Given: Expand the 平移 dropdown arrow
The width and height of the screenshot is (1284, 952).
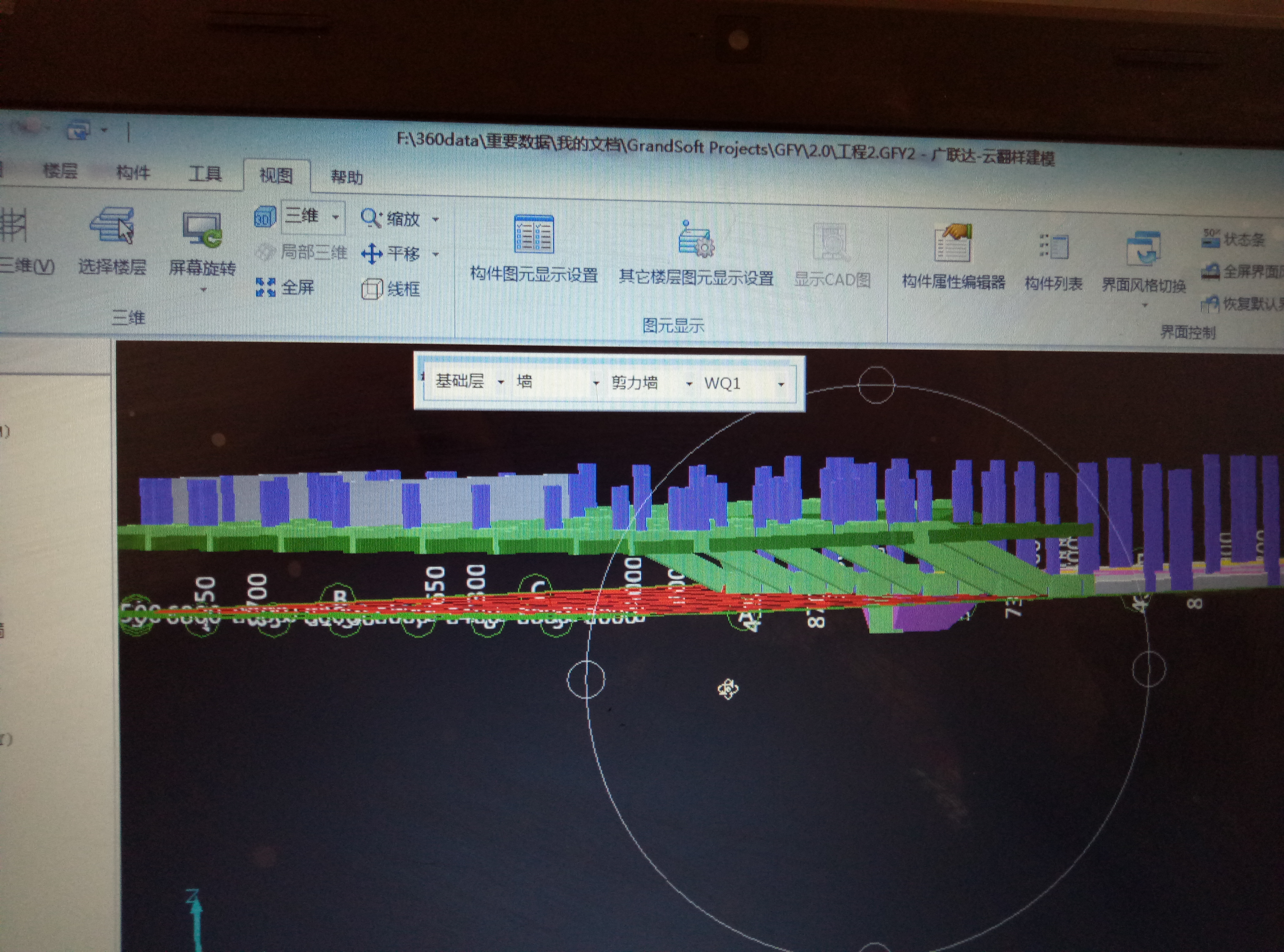Looking at the screenshot, I should pyautogui.click(x=436, y=254).
